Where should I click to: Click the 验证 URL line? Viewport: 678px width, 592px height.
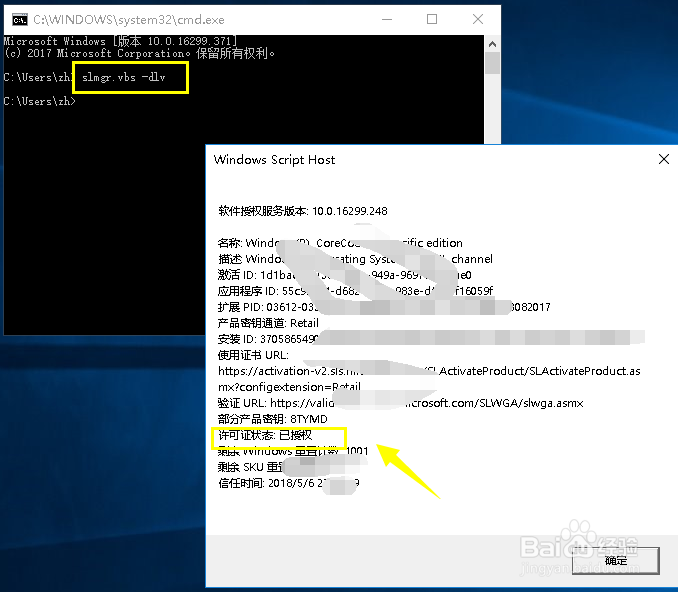coord(400,403)
